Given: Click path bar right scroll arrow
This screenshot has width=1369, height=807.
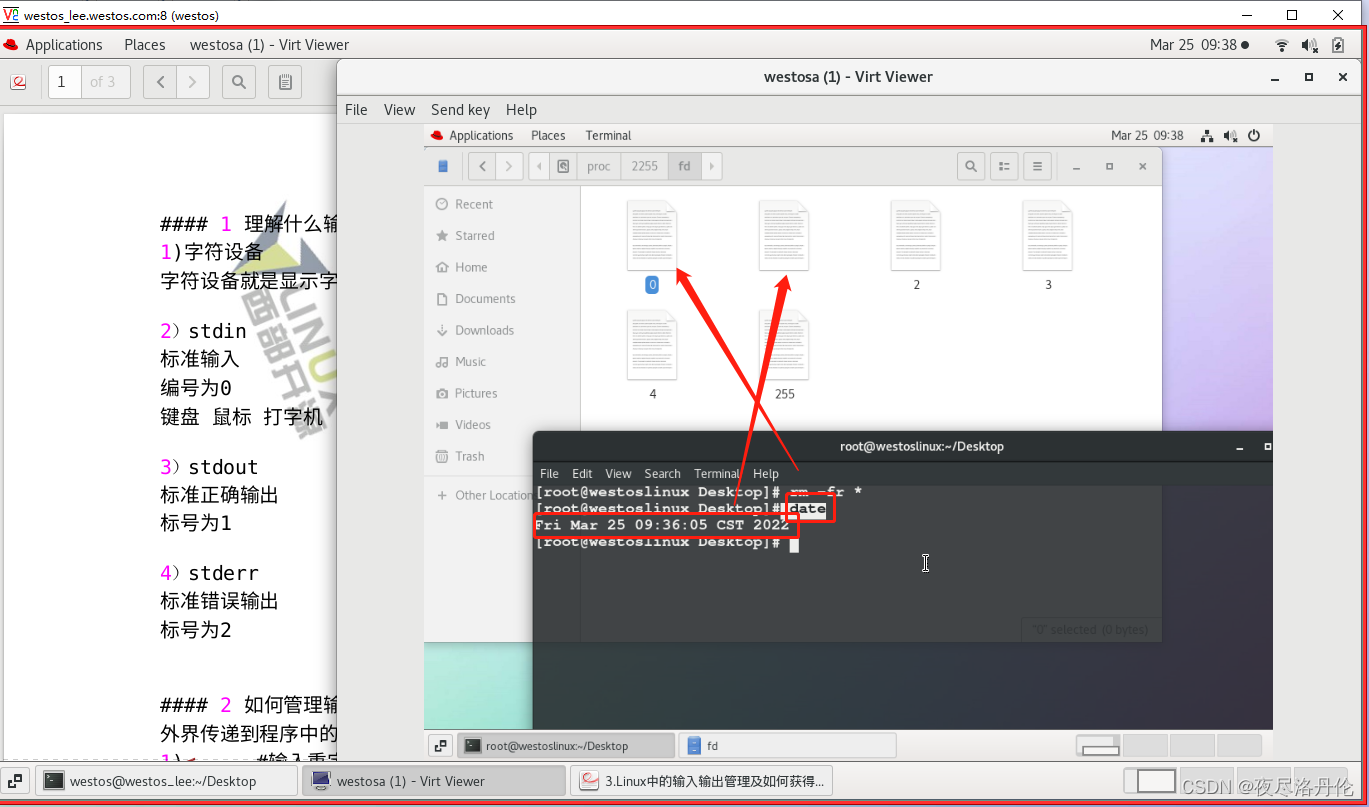Looking at the screenshot, I should coord(712,166).
